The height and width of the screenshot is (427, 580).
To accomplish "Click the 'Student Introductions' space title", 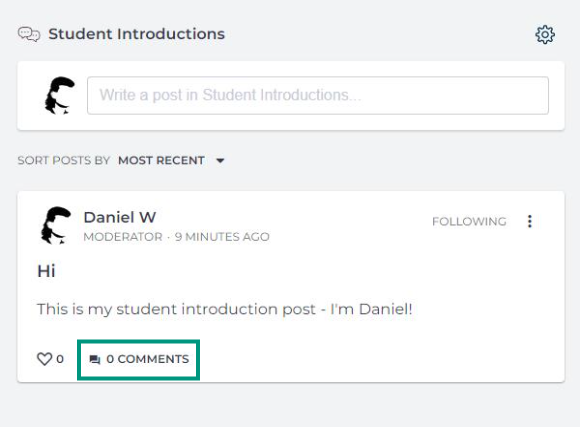I will tap(136, 34).
